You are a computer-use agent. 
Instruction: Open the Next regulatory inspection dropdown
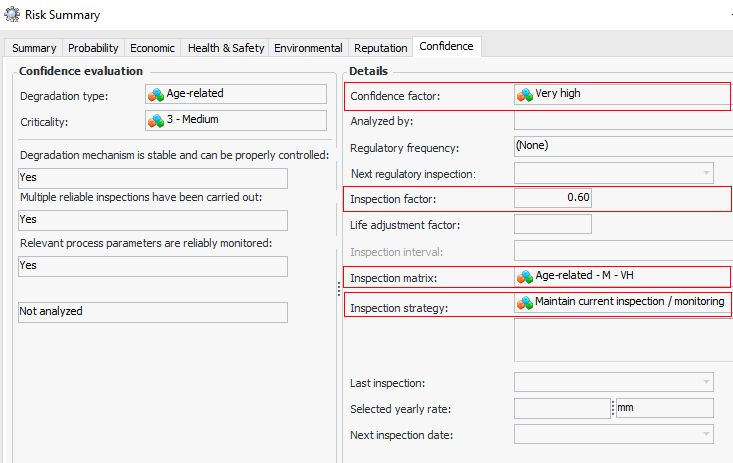click(706, 173)
